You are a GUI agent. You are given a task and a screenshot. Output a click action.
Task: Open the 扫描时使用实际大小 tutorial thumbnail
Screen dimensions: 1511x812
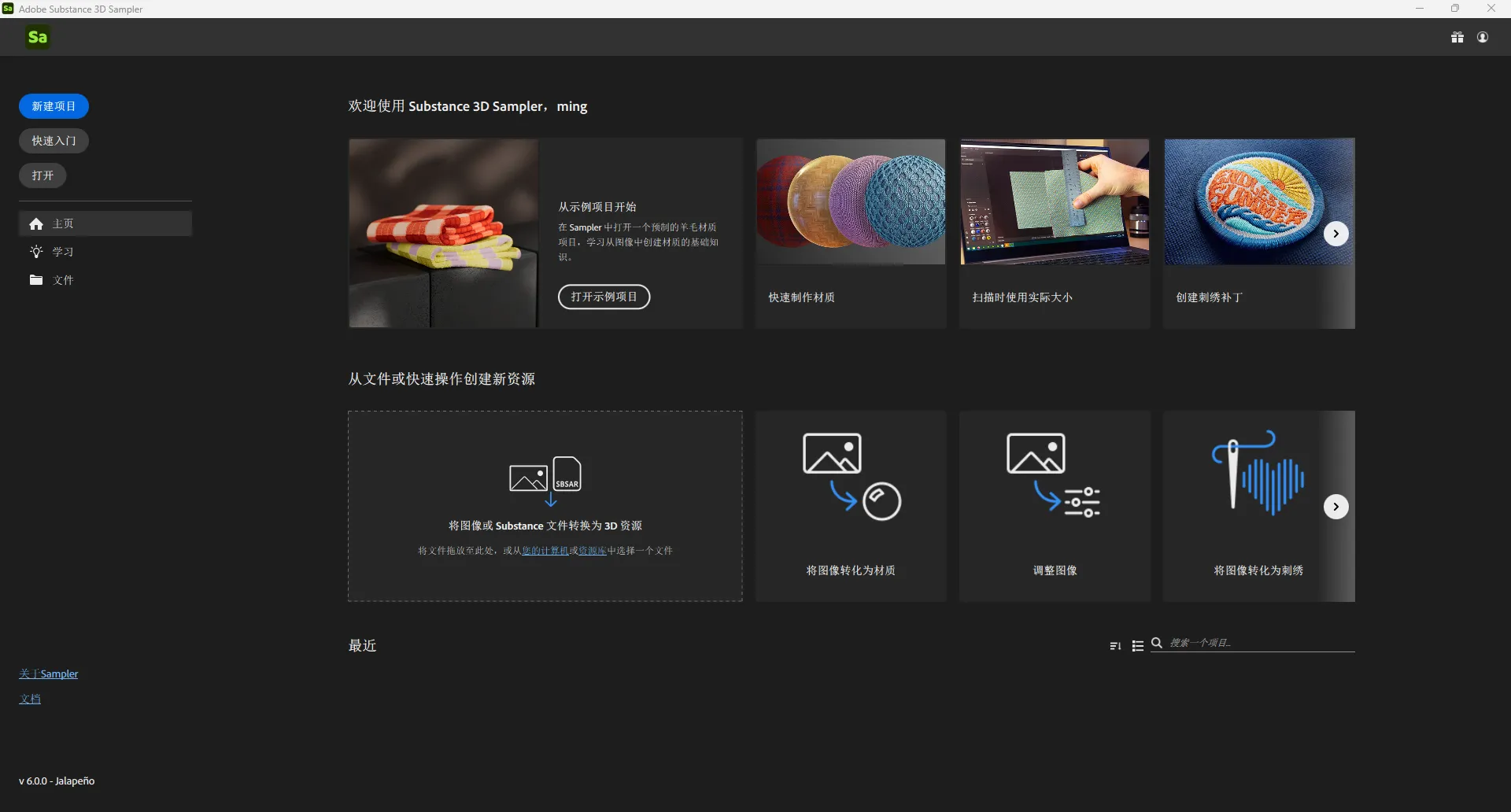[1055, 202]
